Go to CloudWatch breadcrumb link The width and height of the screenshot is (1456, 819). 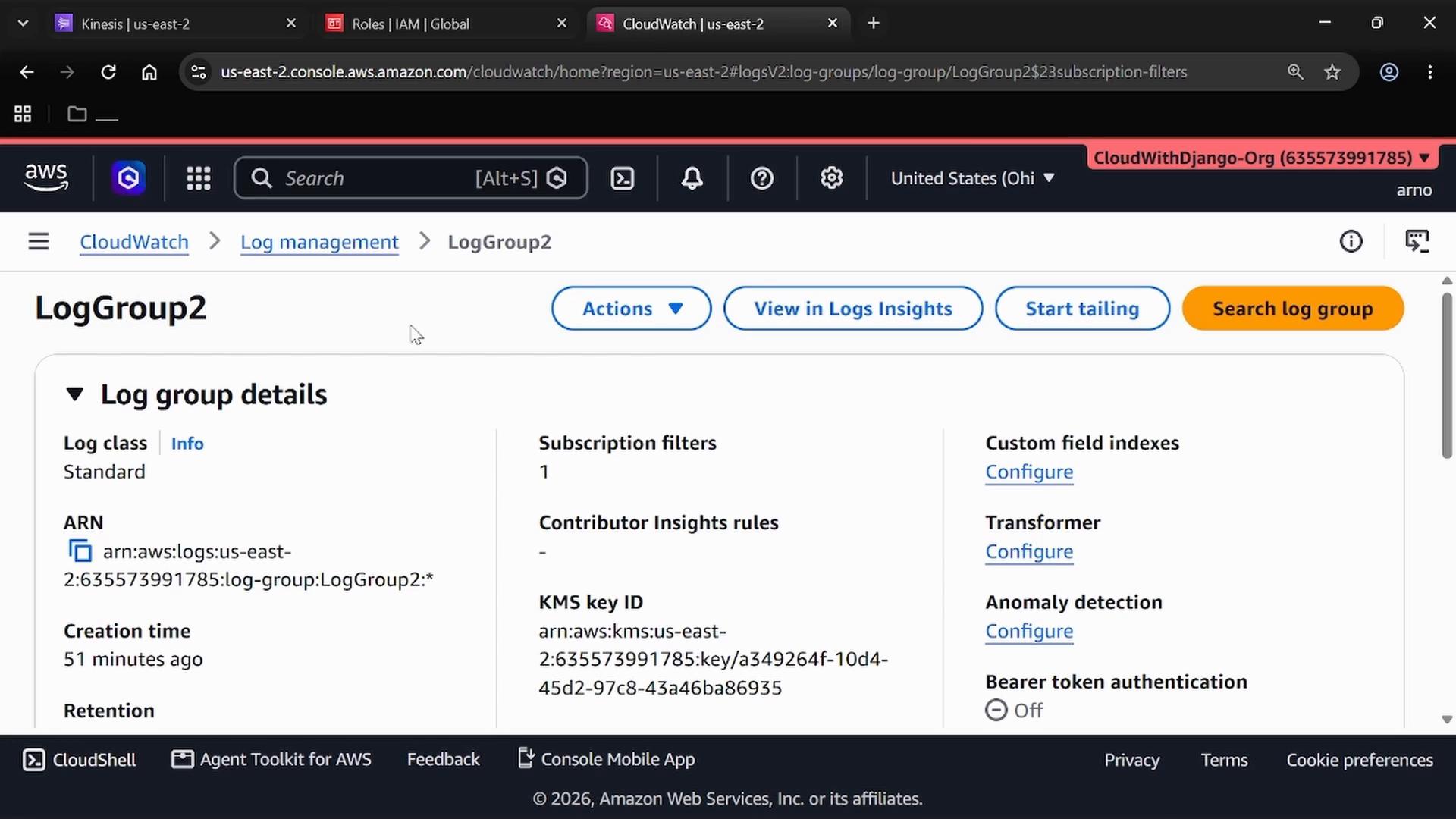pos(134,242)
